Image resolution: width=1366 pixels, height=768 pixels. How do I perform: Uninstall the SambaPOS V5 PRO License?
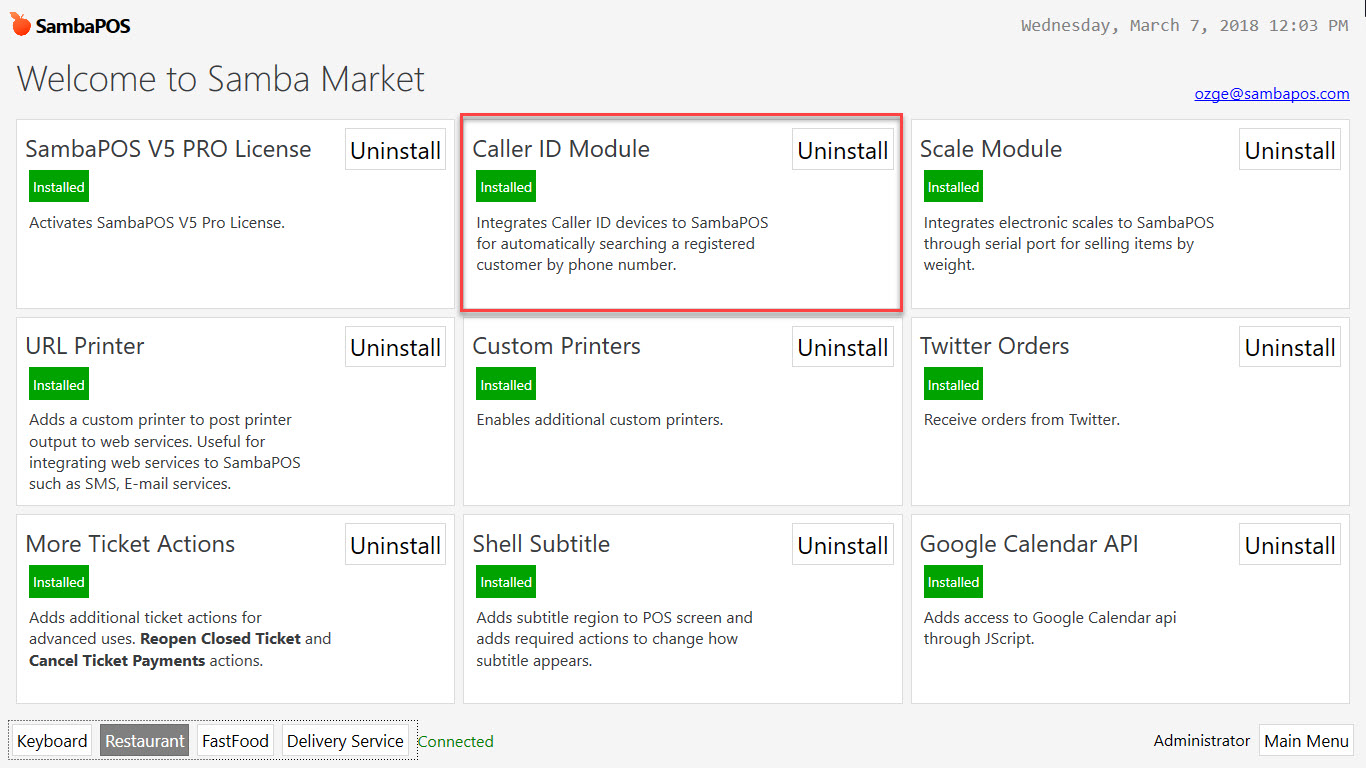[x=395, y=149]
